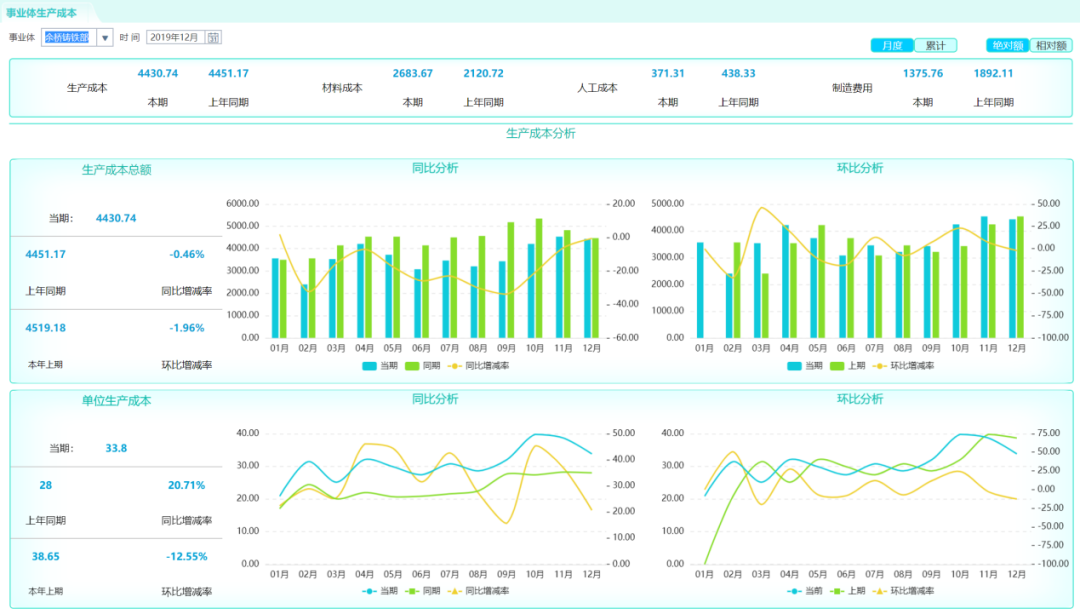Screen dimensions: 1080x614
Task: Toggle 上期 legend in total cost 环比分析 bar chart
Action: 848,366
